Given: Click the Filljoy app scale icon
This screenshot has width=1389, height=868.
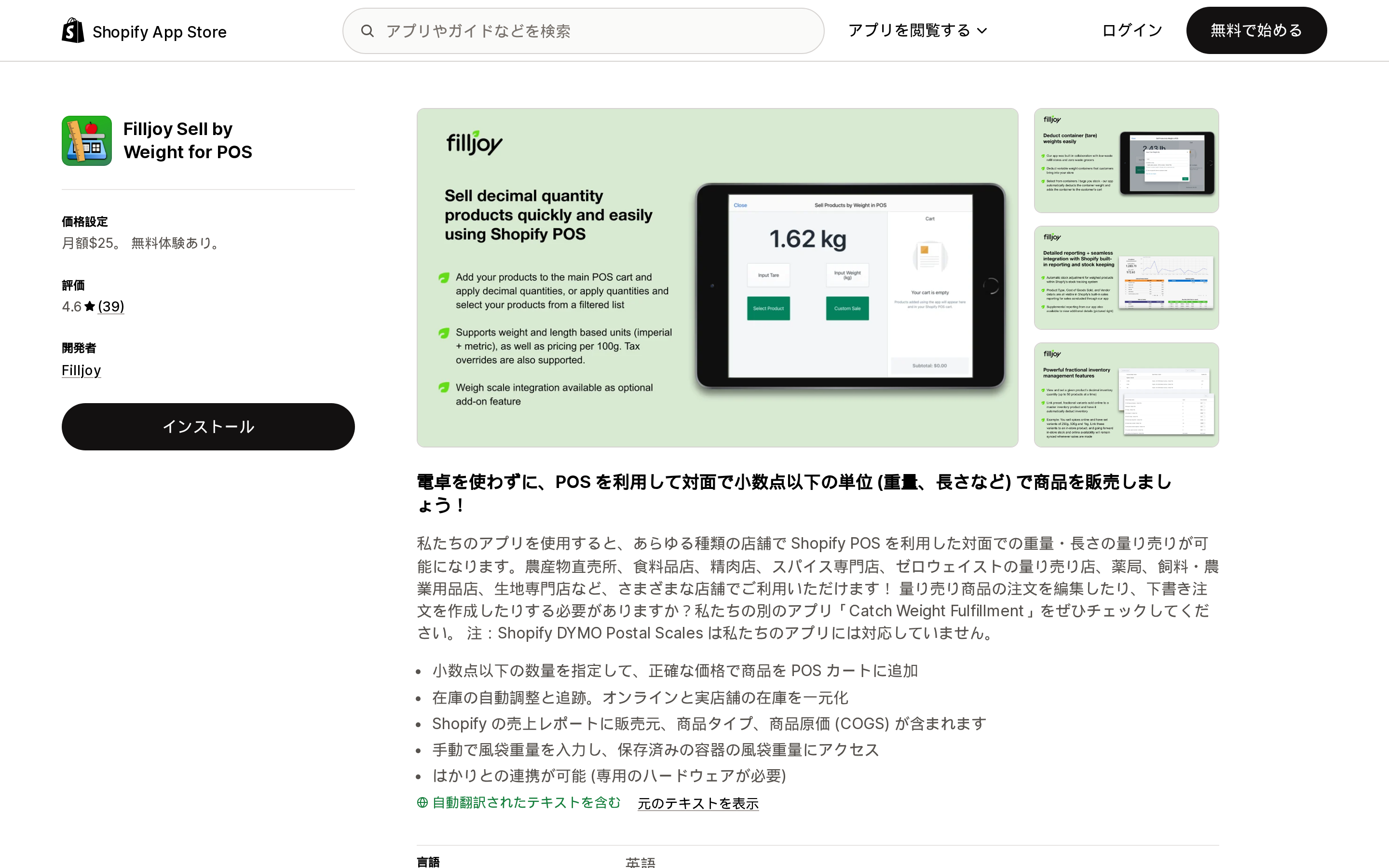Looking at the screenshot, I should 87,141.
